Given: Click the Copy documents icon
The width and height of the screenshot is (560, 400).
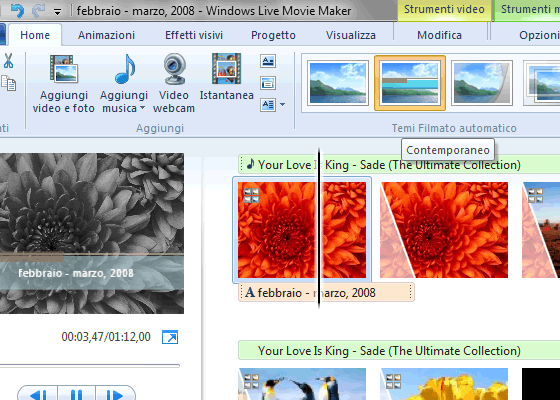Looking at the screenshot, I should (x=9, y=83).
